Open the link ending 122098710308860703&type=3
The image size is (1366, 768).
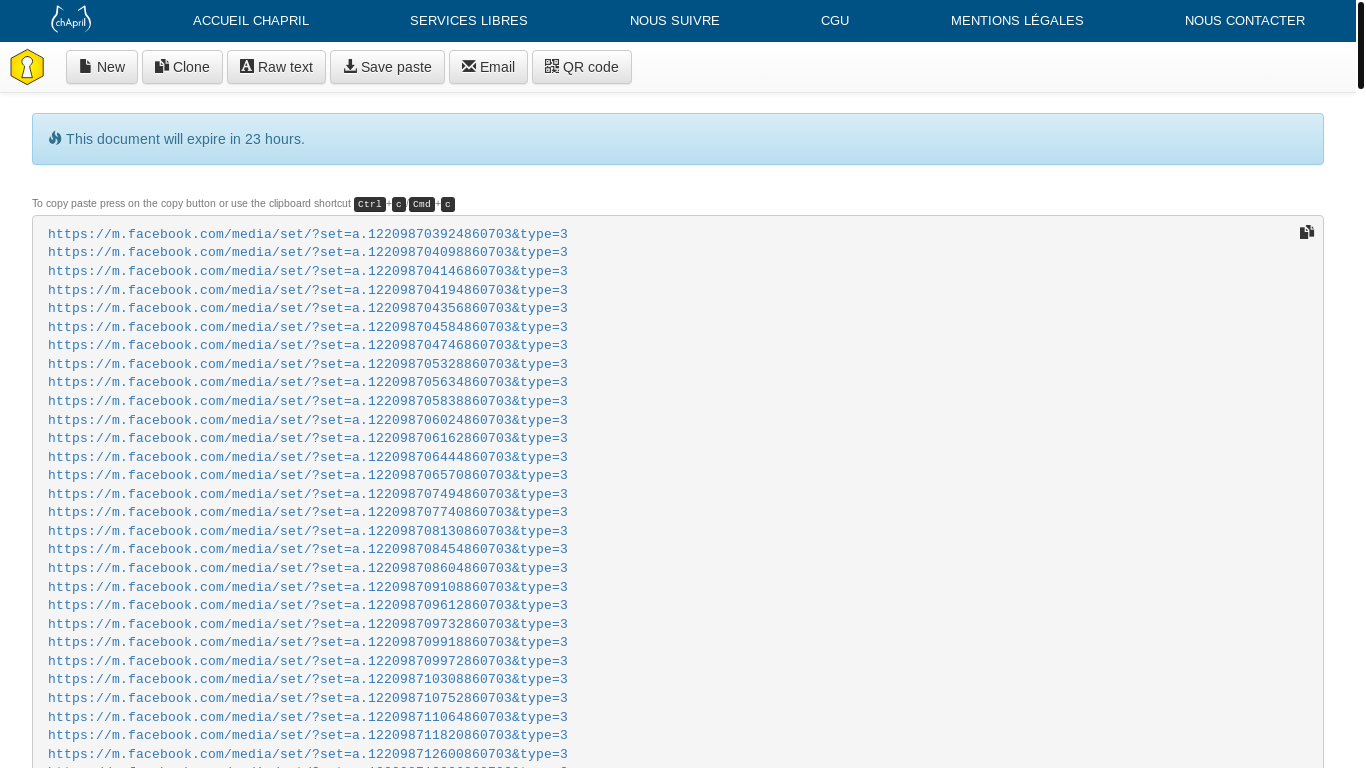308,679
